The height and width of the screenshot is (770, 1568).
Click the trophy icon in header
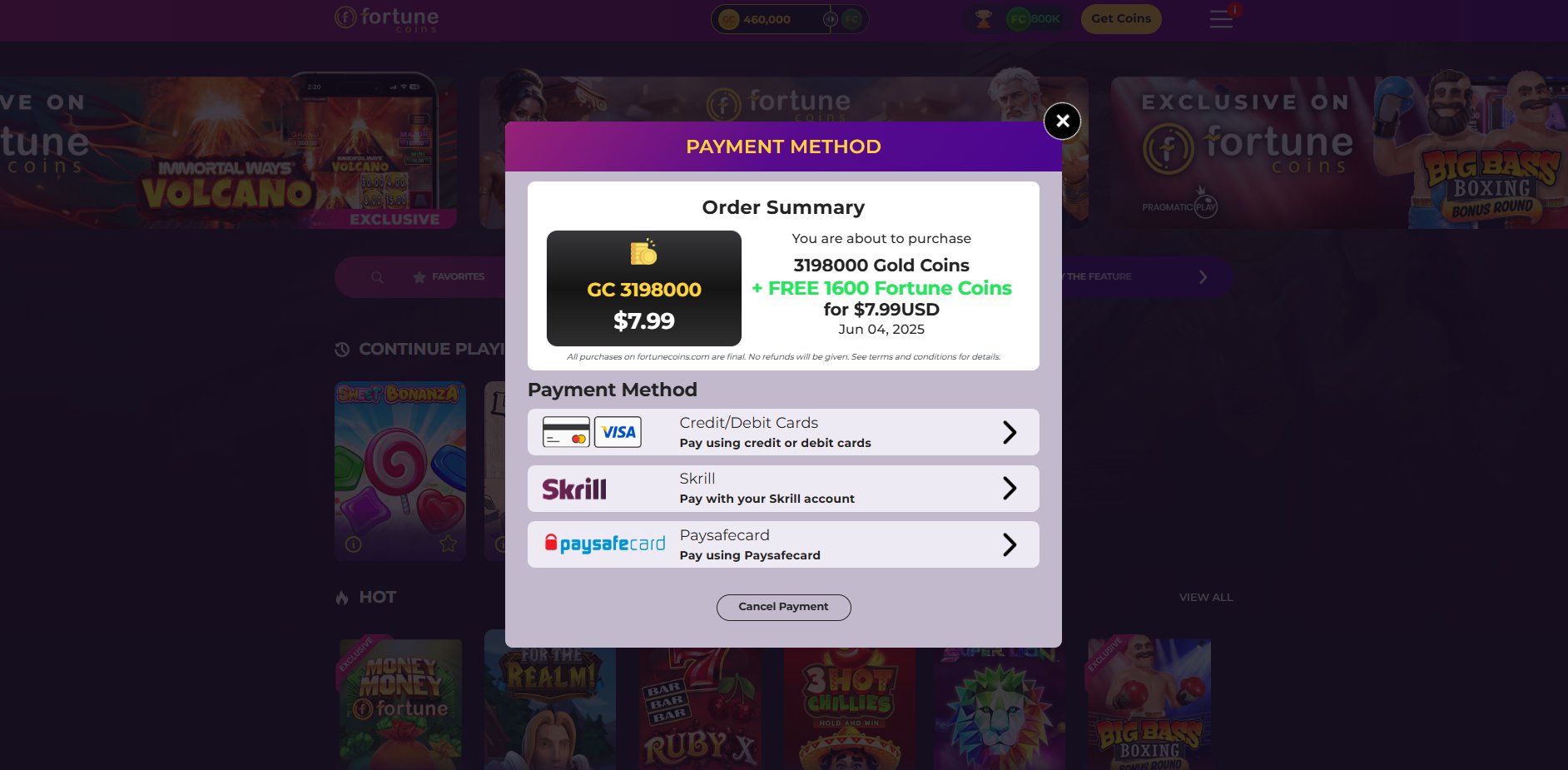click(984, 18)
